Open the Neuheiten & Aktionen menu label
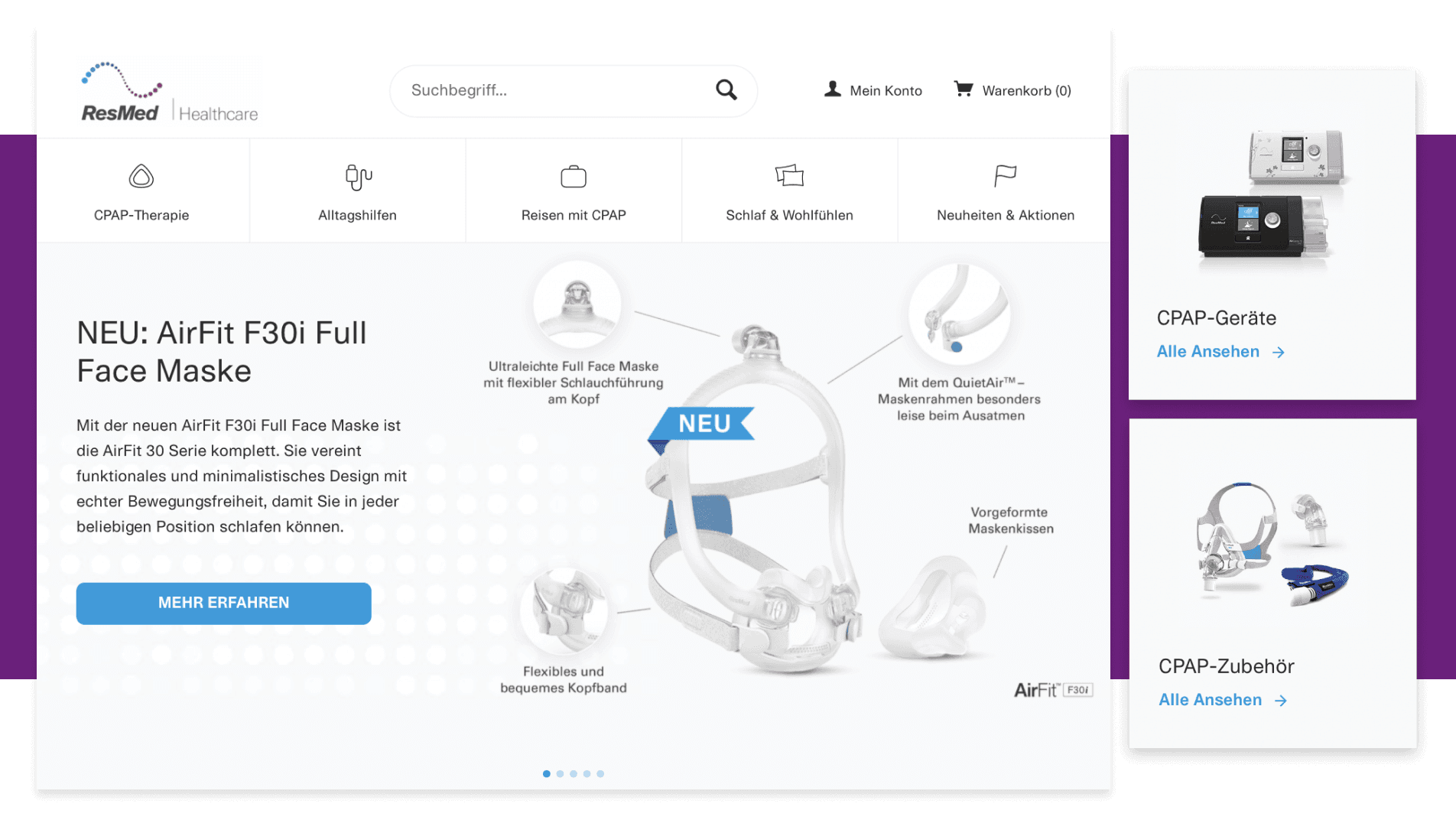The width and height of the screenshot is (1456, 820). click(x=1006, y=216)
